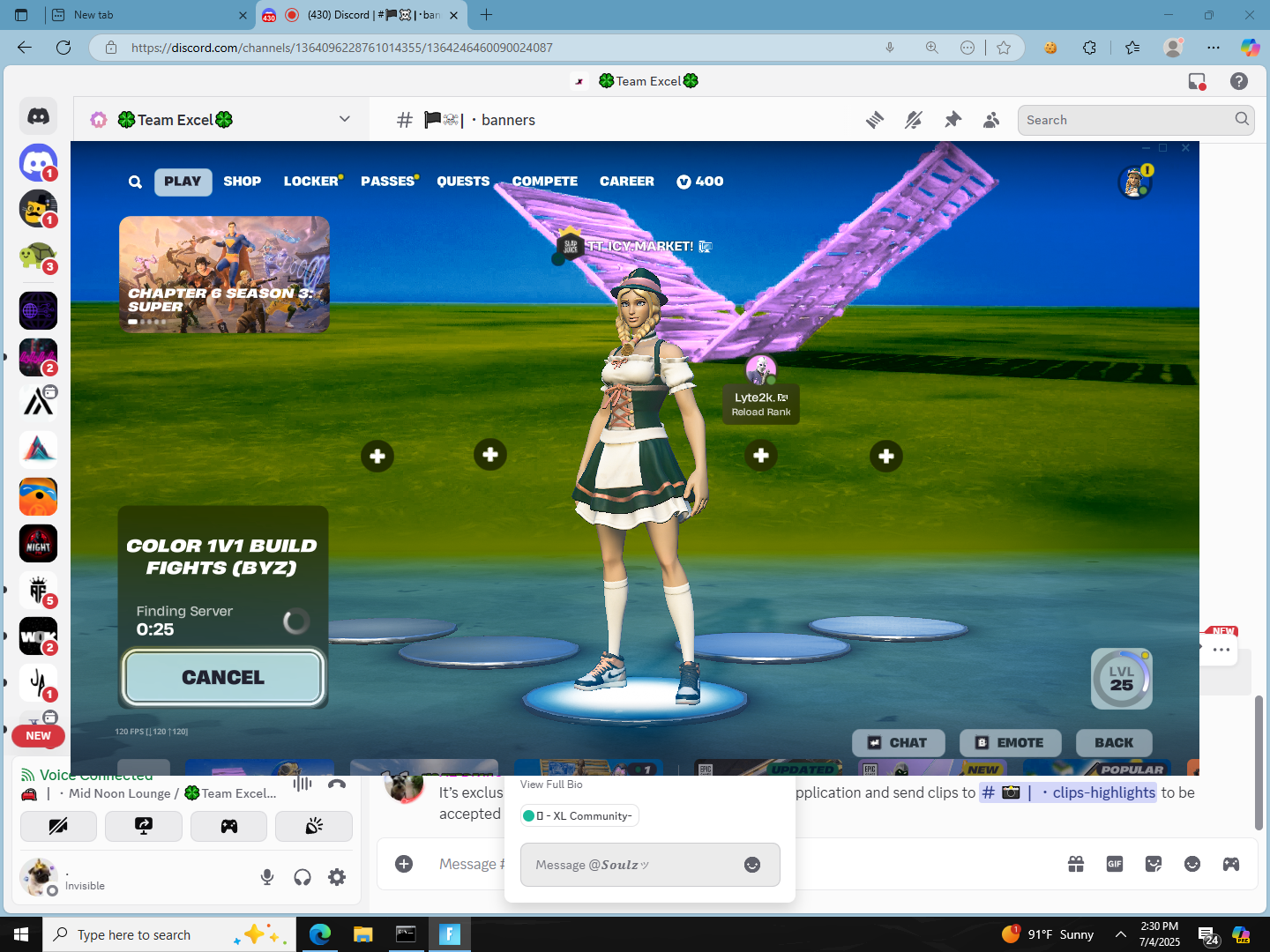Image resolution: width=1270 pixels, height=952 pixels.
Task: Click the Fortnite profile avatar icon
Action: pos(1135,182)
